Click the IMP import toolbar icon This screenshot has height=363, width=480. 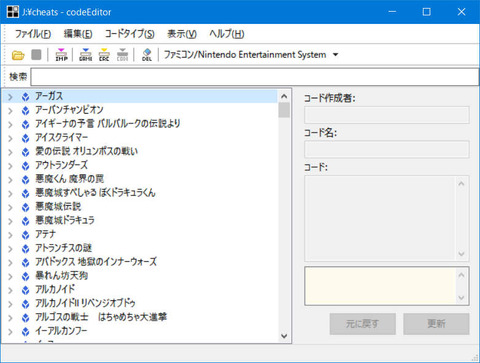pos(61,55)
